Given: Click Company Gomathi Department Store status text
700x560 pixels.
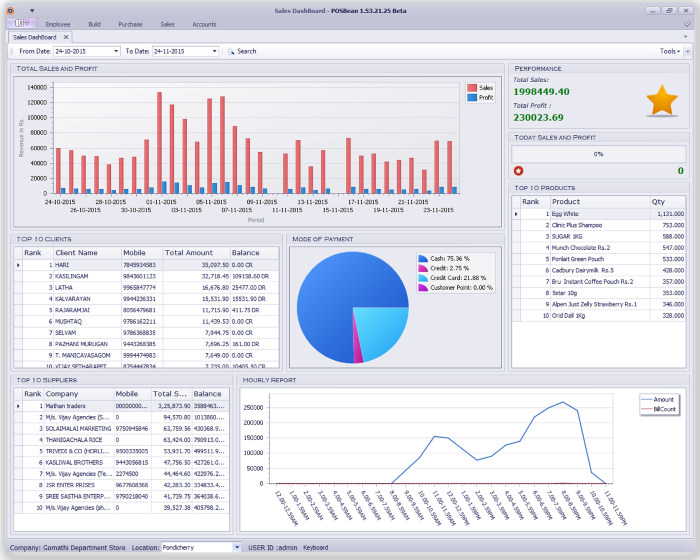Looking at the screenshot, I should point(67,547).
